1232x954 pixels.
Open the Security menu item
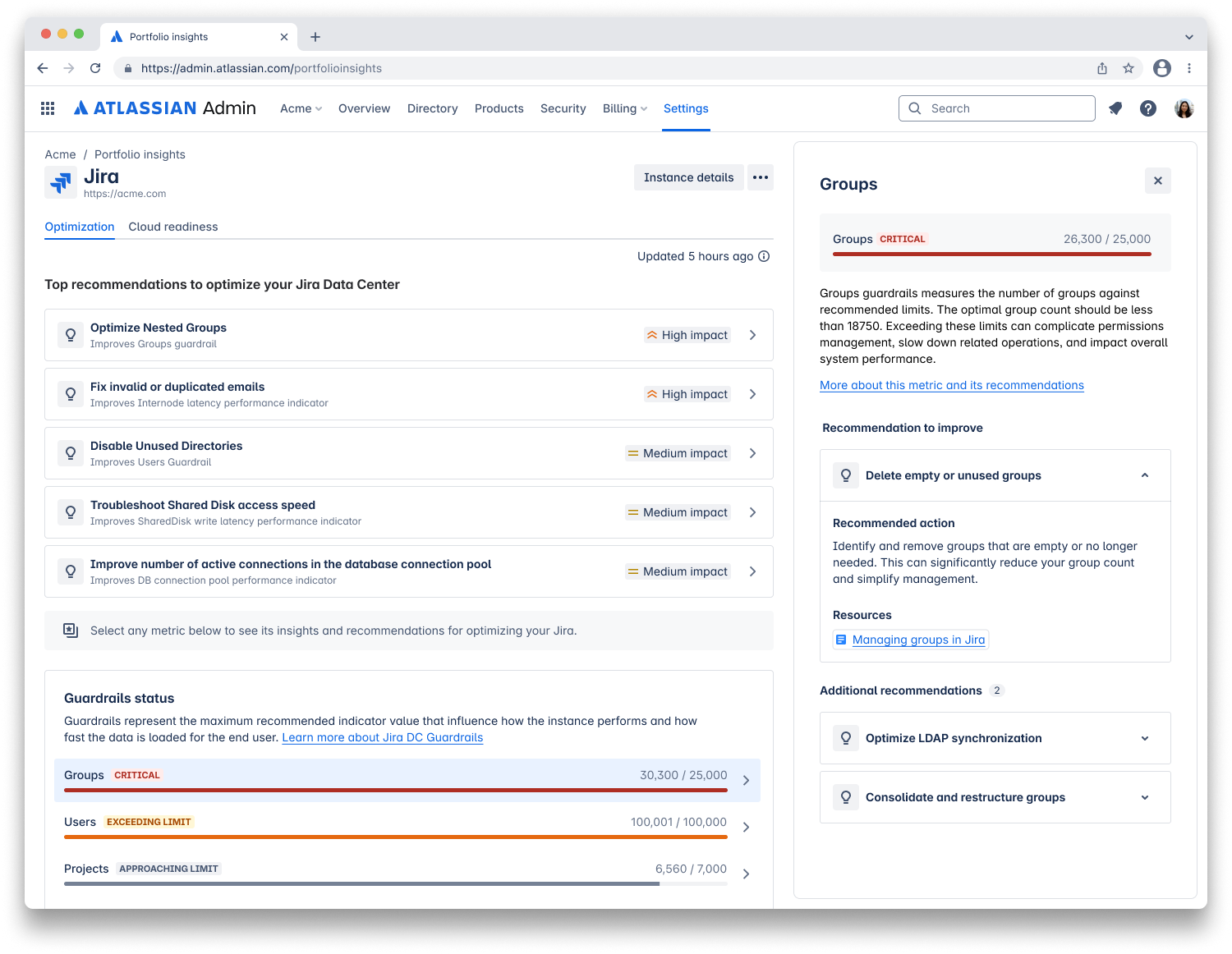coord(563,108)
